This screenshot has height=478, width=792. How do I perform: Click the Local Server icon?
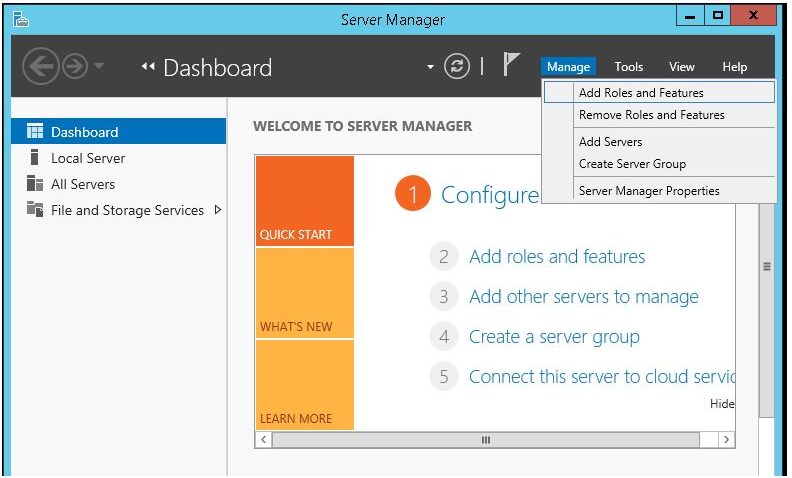tap(34, 157)
